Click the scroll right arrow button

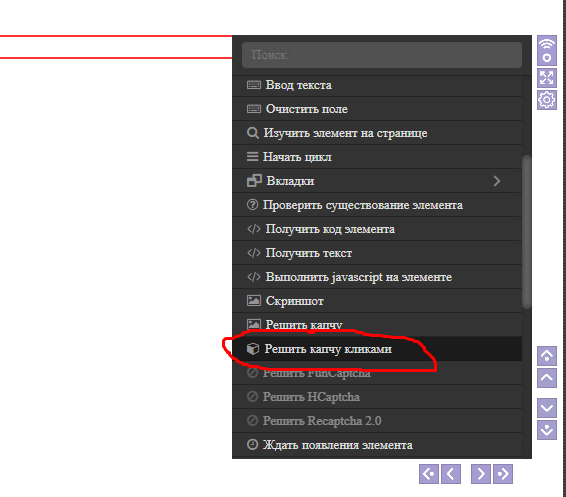(481, 474)
